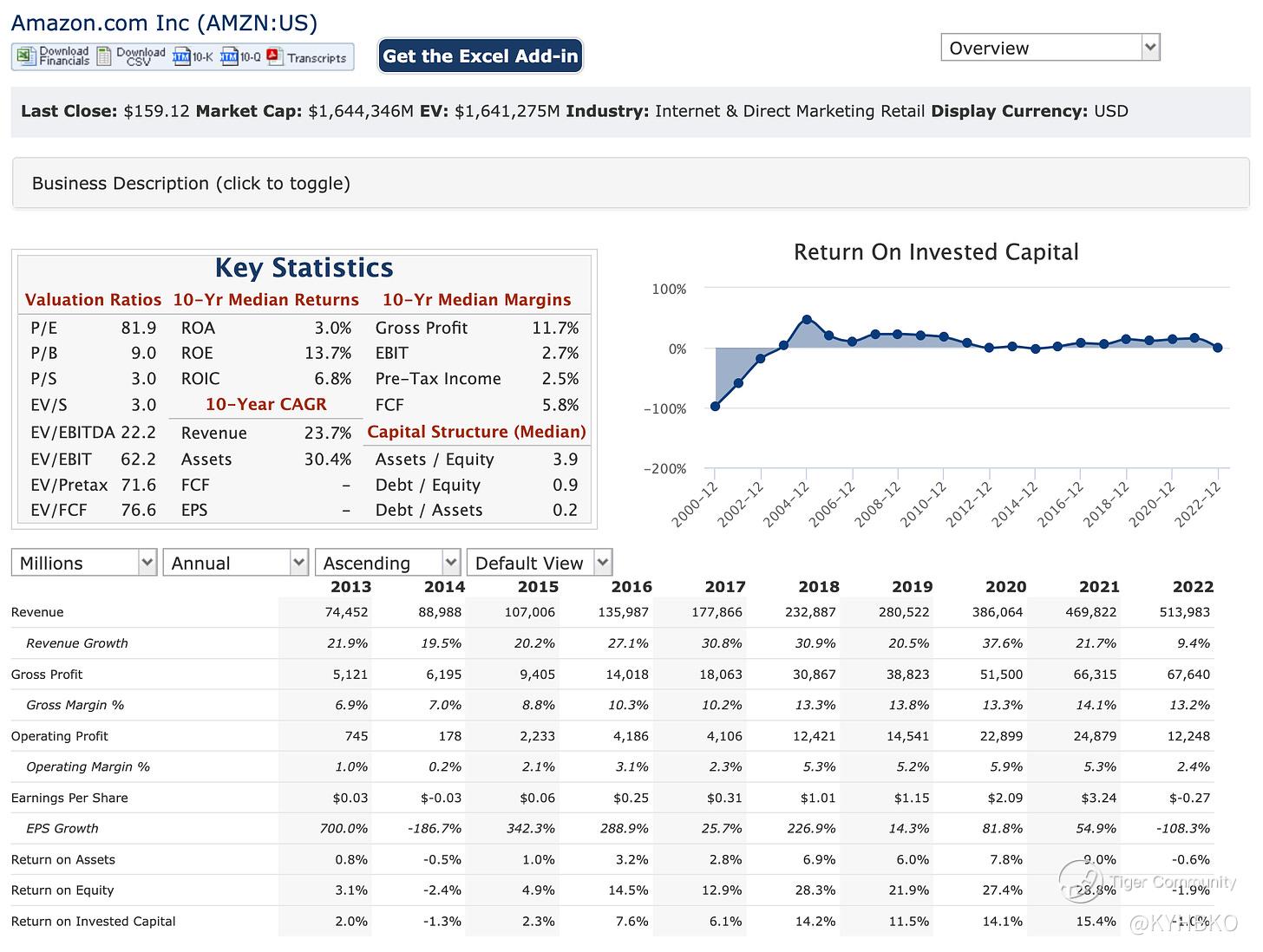Screen dimensions: 1263x952
Task: Click the Amazon.com Inc (AMZN:US) title
Action: [x=164, y=23]
